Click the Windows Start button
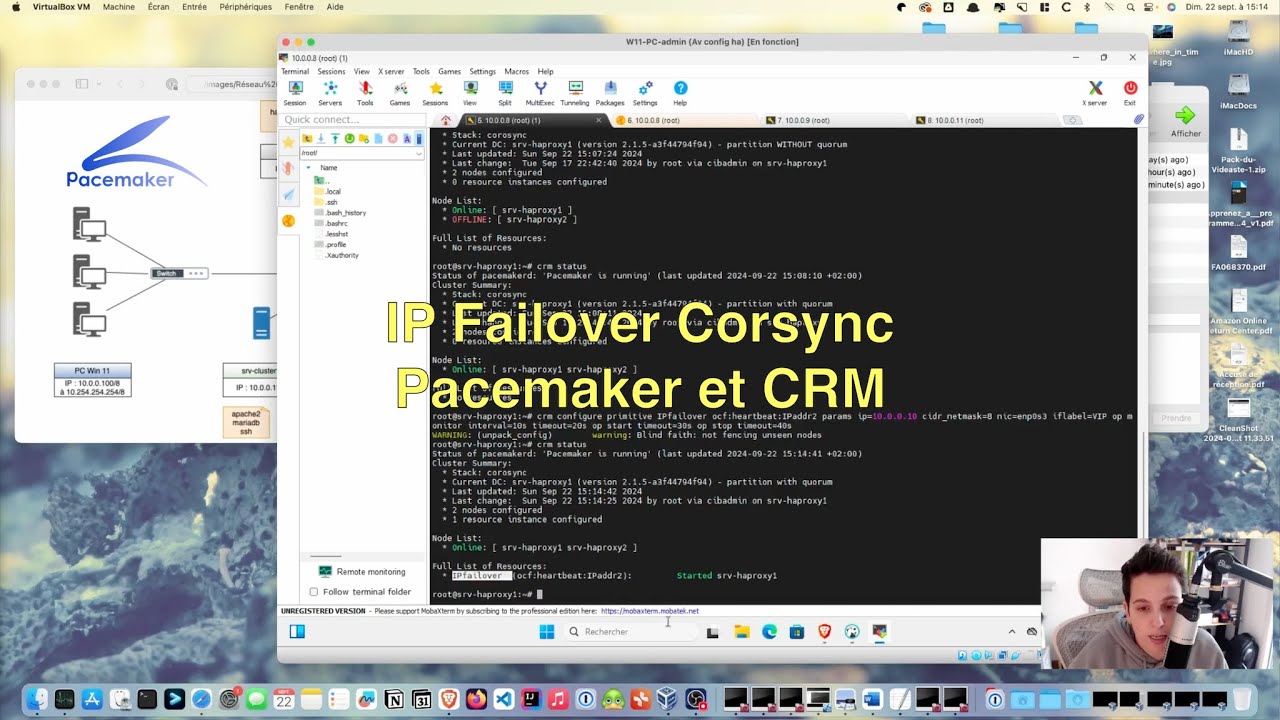Image resolution: width=1280 pixels, height=720 pixels. pos(547,631)
